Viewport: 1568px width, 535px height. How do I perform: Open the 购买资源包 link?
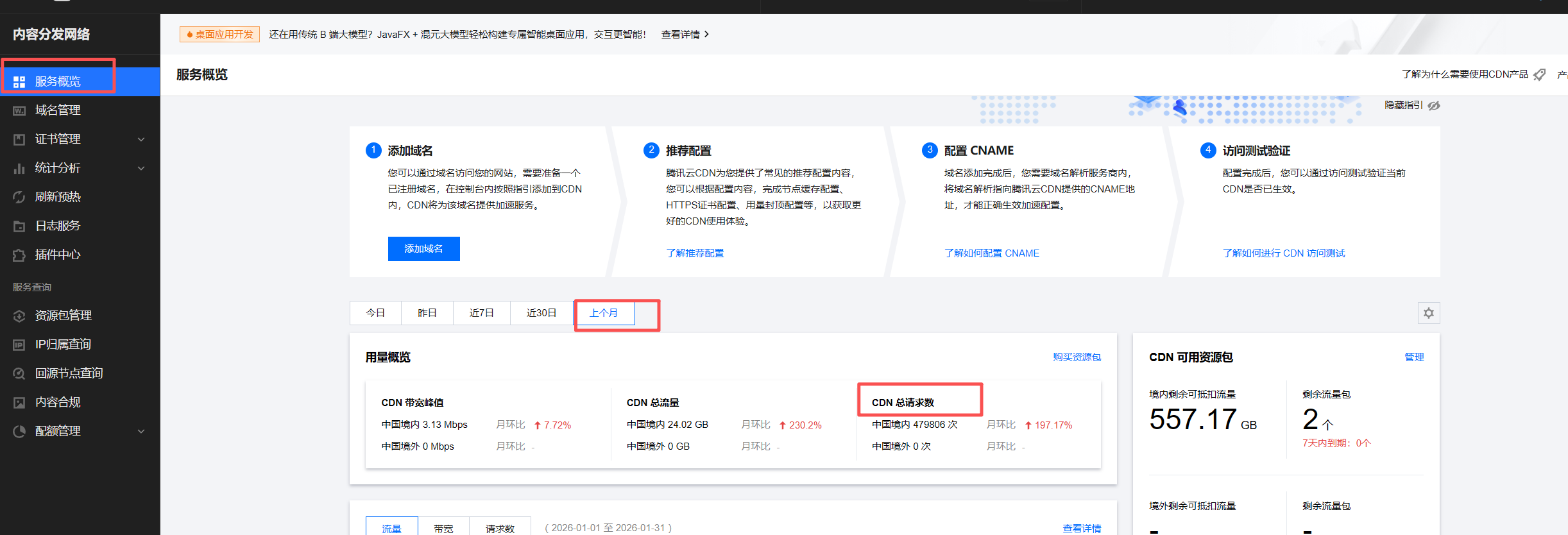coord(1076,357)
